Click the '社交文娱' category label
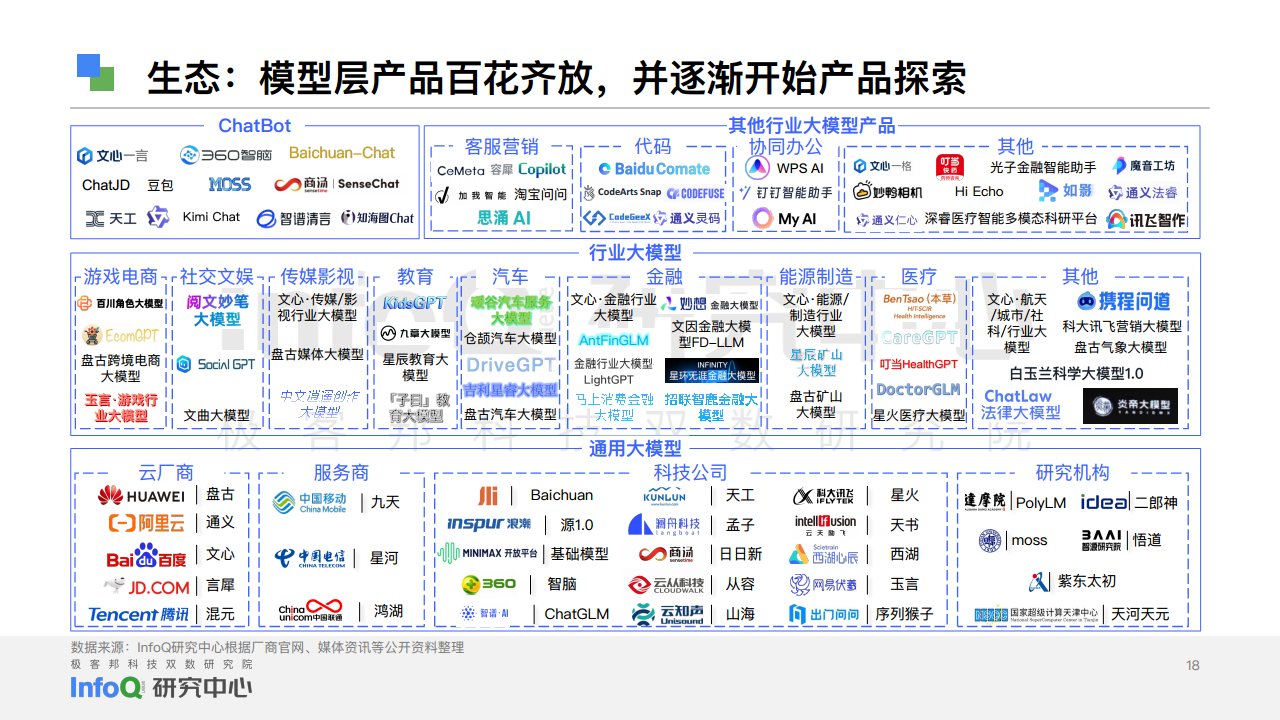The width and height of the screenshot is (1280, 720). [x=217, y=276]
